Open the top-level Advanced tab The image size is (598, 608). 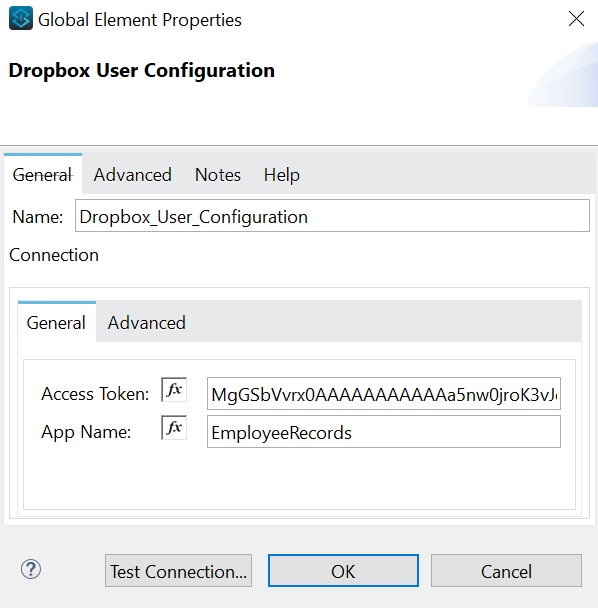click(133, 175)
